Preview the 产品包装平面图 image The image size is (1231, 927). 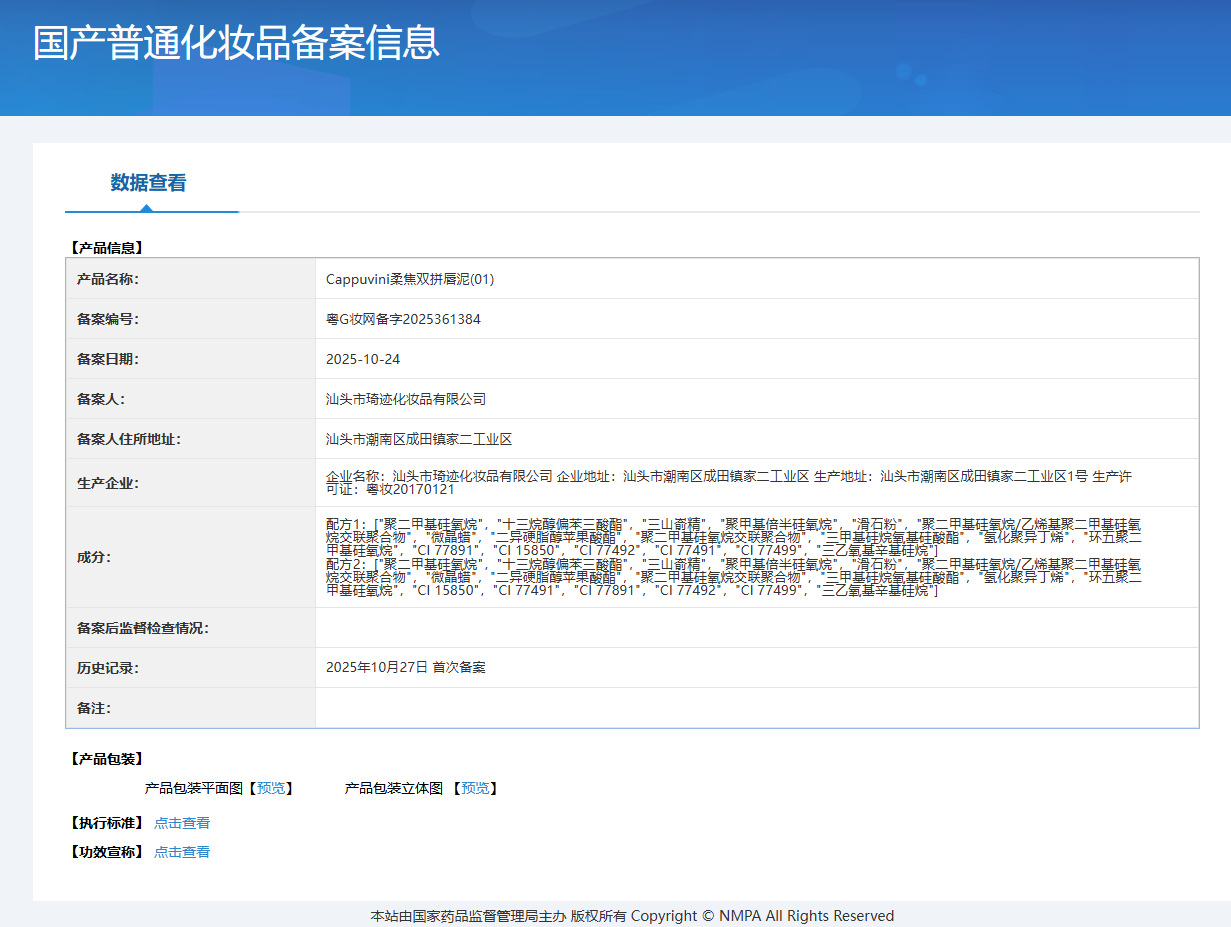(271, 788)
